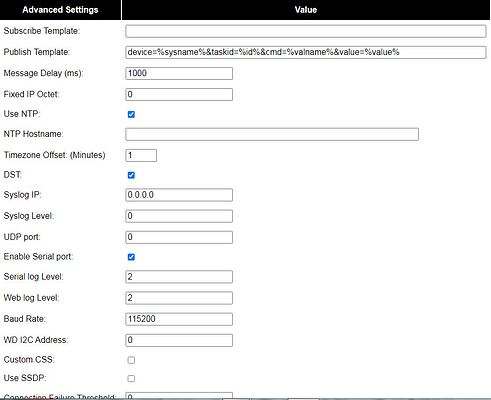The width and height of the screenshot is (491, 400).
Task: Click the Subscribe Template text field
Action: [306, 31]
